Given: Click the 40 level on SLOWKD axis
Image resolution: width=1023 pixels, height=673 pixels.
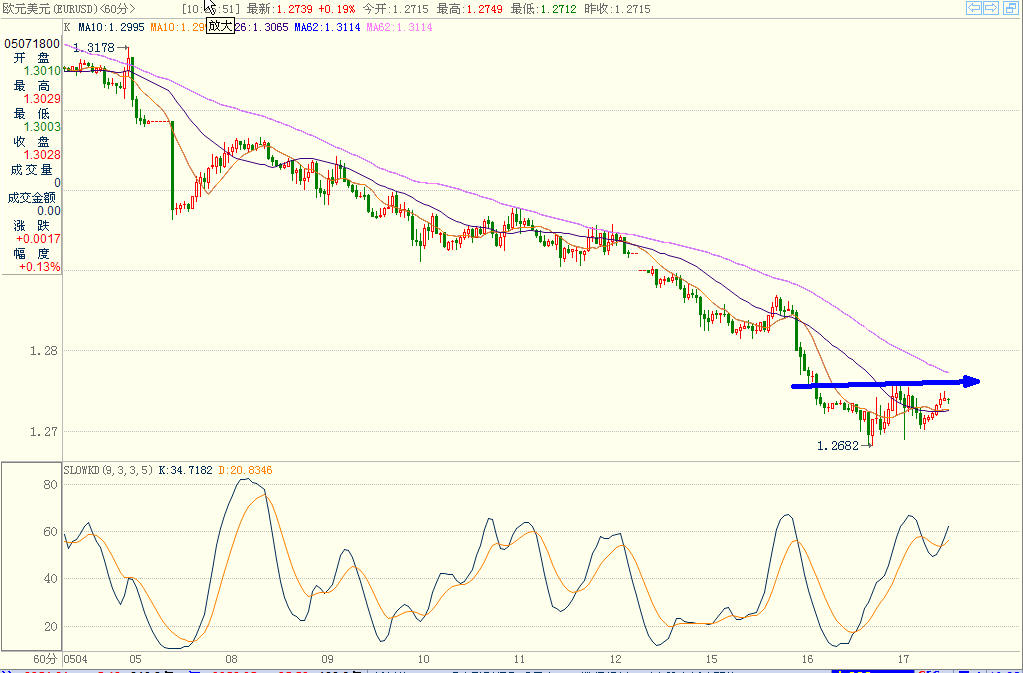Looking at the screenshot, I should pos(50,578).
